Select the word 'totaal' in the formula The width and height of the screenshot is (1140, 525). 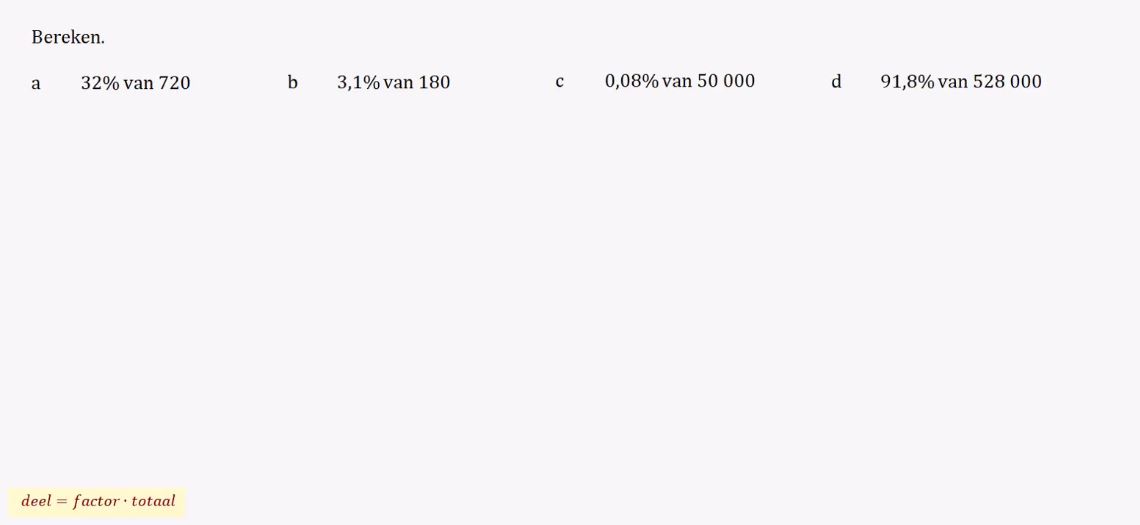(153, 502)
